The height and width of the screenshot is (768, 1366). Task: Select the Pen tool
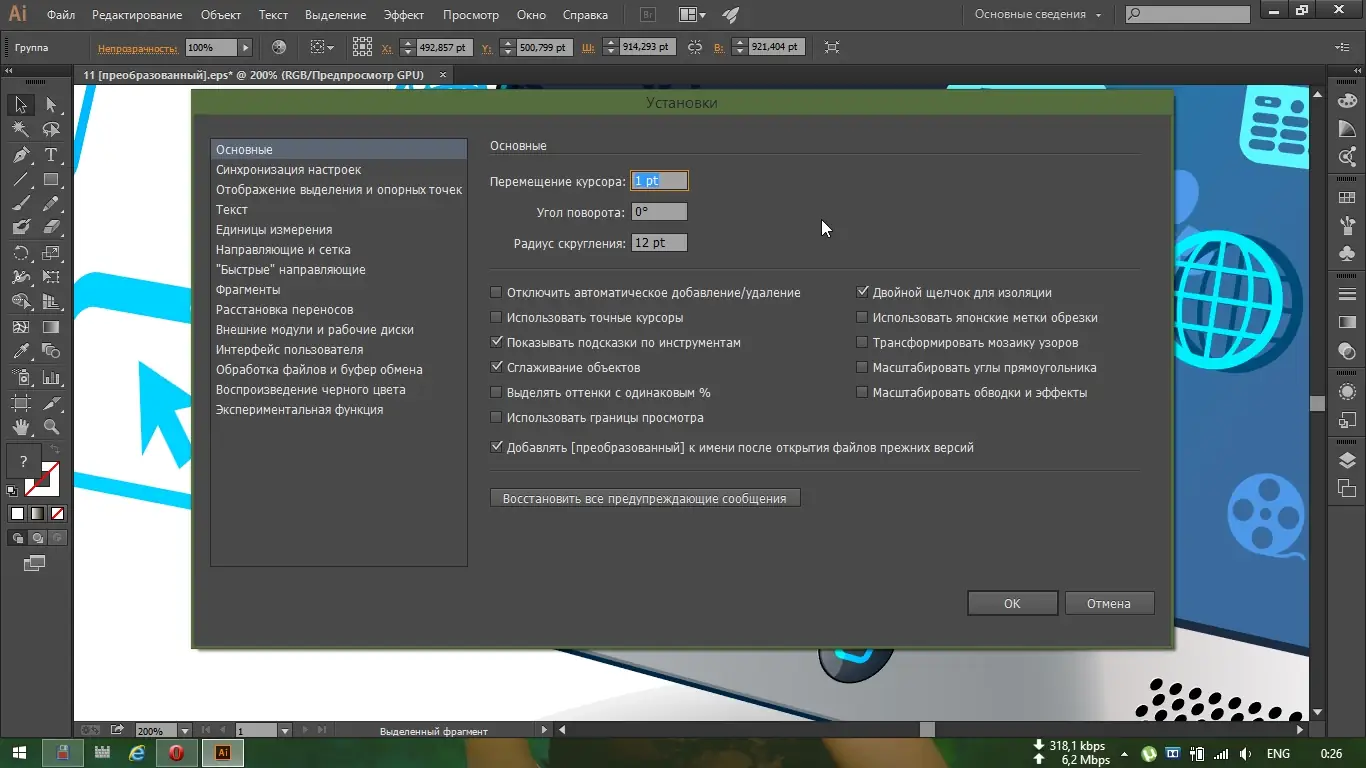(21, 155)
